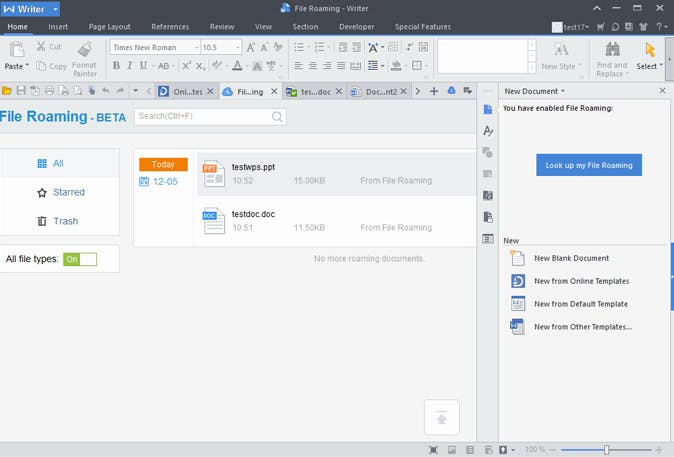This screenshot has height=457, width=674.
Task: Open the font size dropdown
Action: pyautogui.click(x=238, y=47)
